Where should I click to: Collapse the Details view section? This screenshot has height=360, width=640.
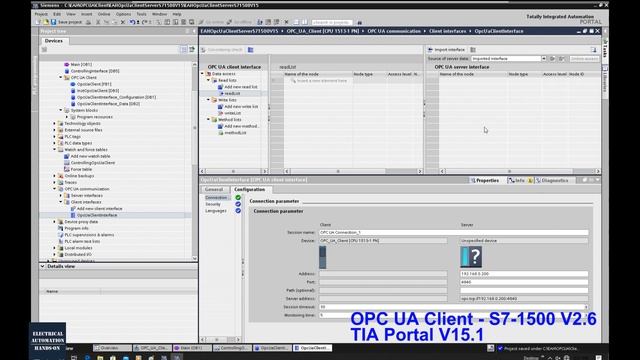(42, 266)
